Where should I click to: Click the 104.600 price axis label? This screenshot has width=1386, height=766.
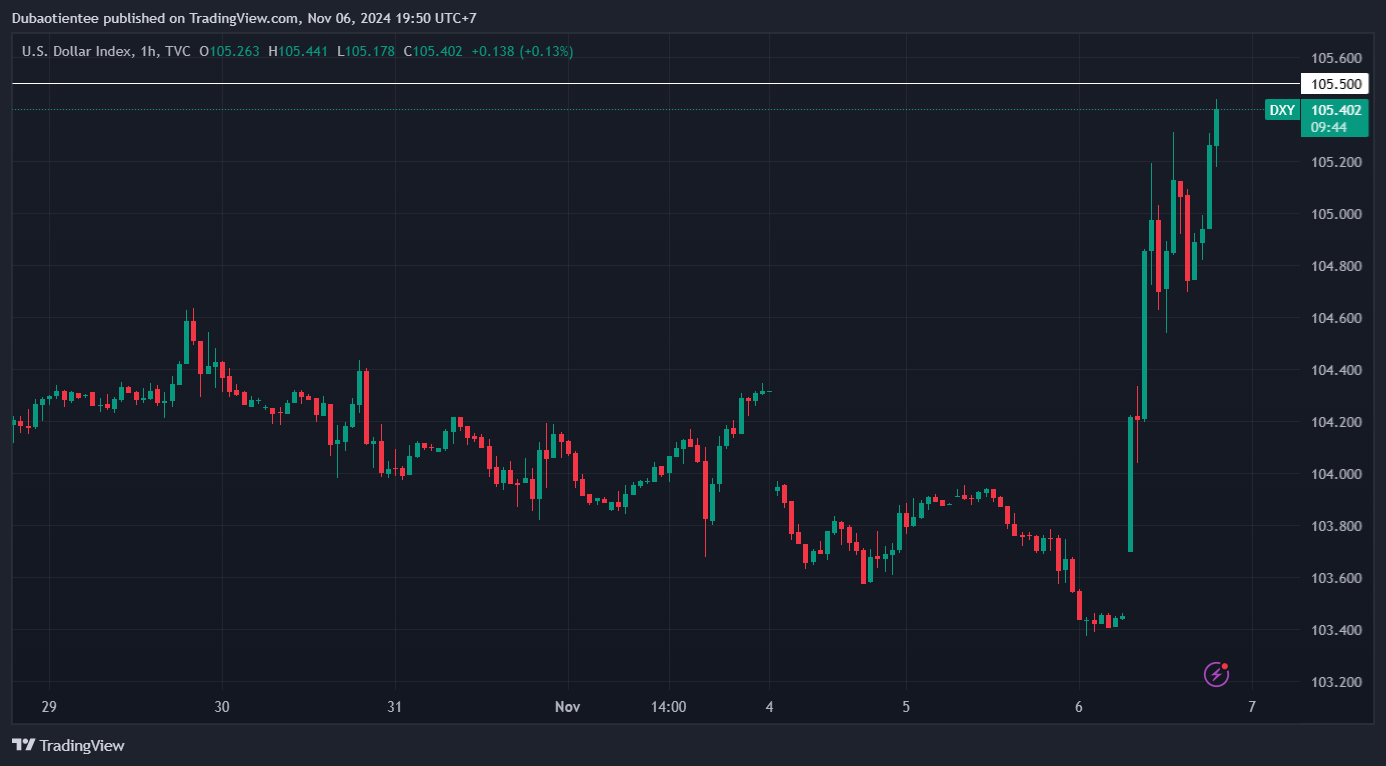click(x=1335, y=318)
